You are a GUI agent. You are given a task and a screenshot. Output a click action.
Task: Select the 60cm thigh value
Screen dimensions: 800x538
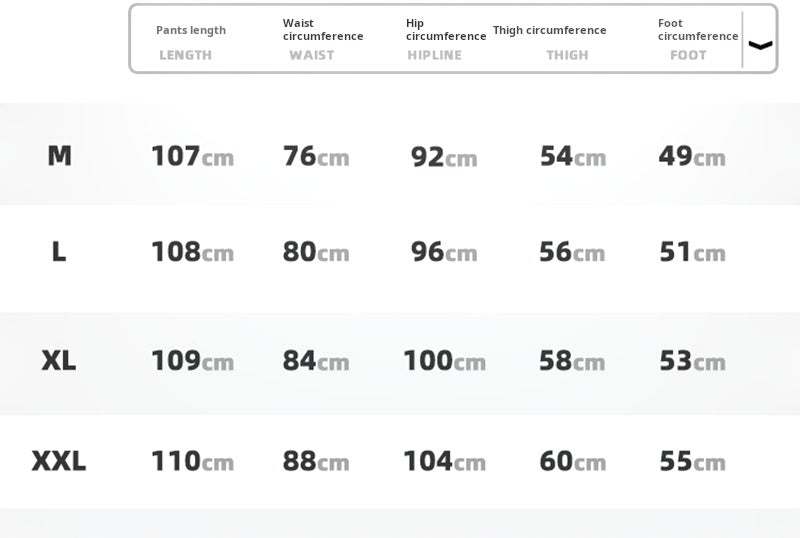coord(572,461)
